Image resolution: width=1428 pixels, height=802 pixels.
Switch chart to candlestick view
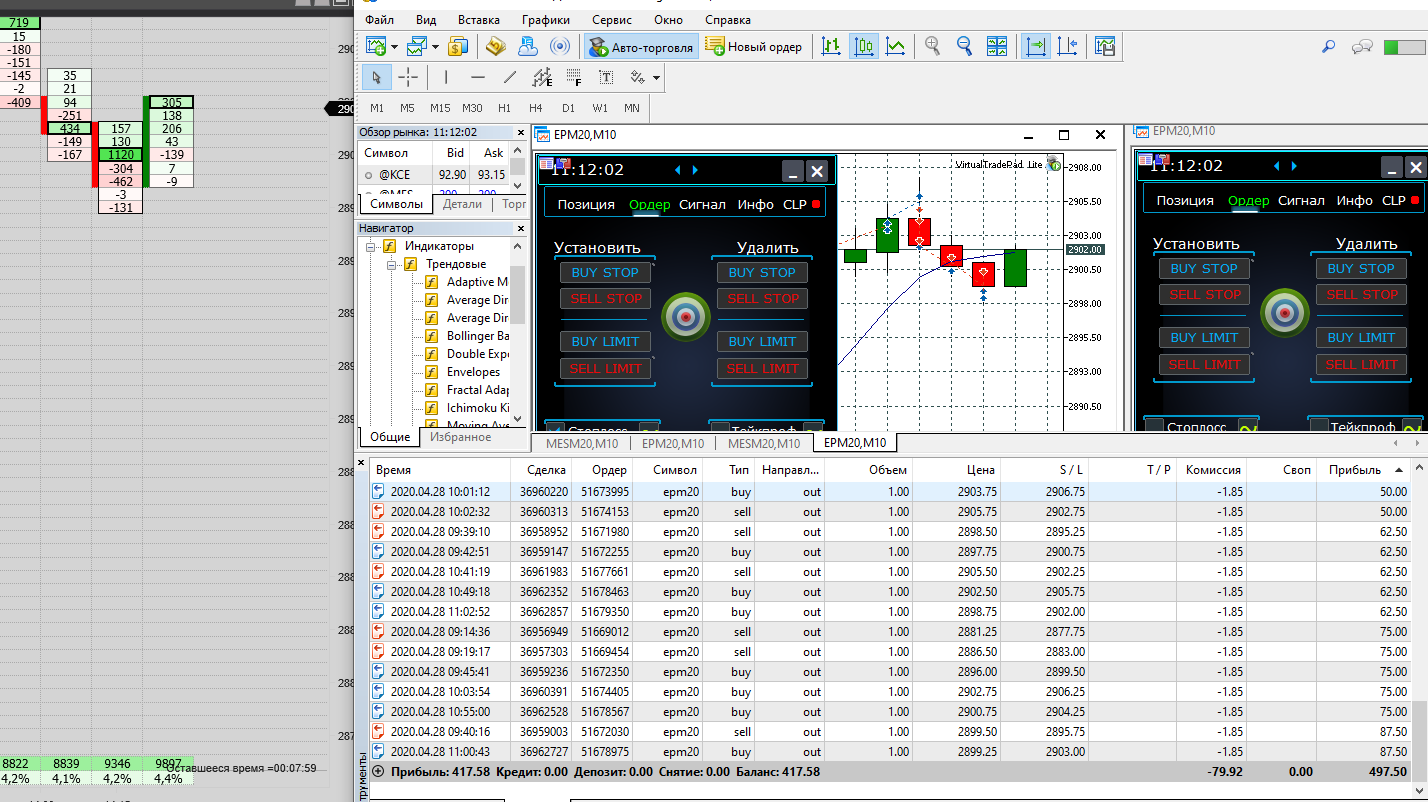863,46
